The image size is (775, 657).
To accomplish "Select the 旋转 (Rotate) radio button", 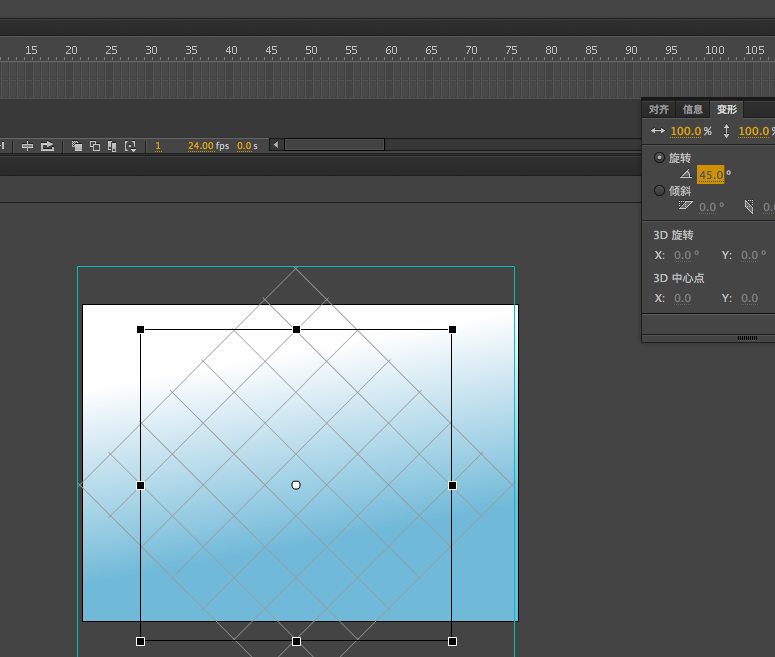I will tap(659, 158).
